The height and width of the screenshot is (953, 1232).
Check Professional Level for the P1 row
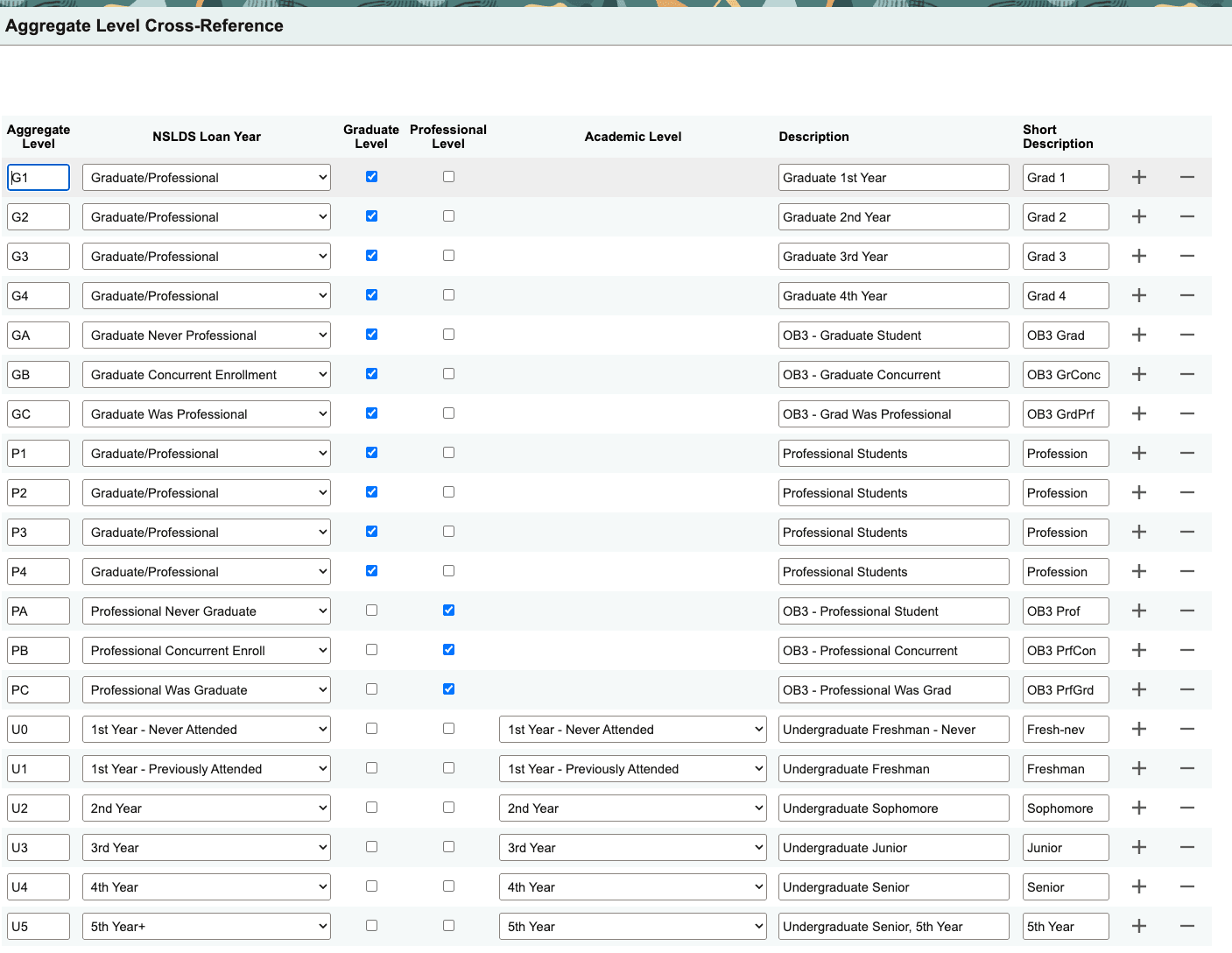coord(448,452)
